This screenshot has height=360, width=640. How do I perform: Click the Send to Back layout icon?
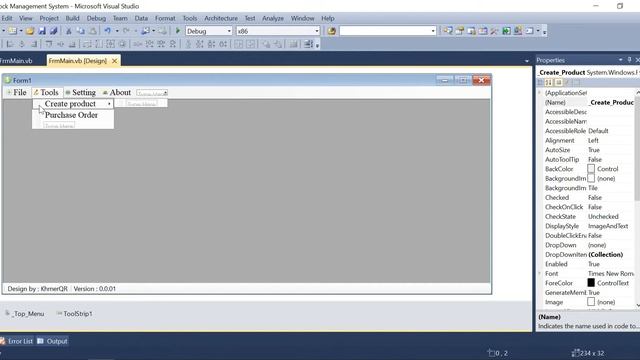click(x=278, y=44)
